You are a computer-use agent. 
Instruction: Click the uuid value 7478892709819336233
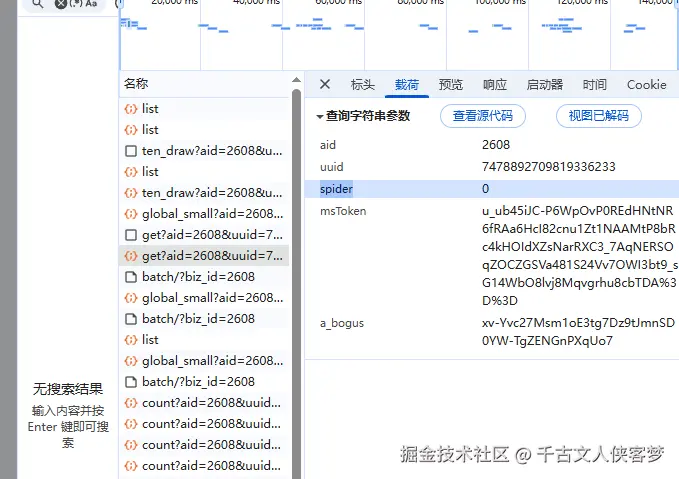point(548,167)
